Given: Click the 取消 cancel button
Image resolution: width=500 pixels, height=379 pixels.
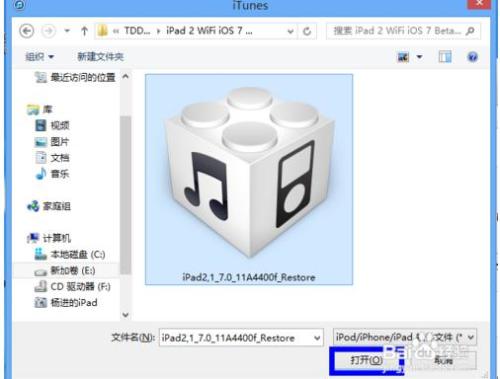Looking at the screenshot, I should click(x=443, y=360).
